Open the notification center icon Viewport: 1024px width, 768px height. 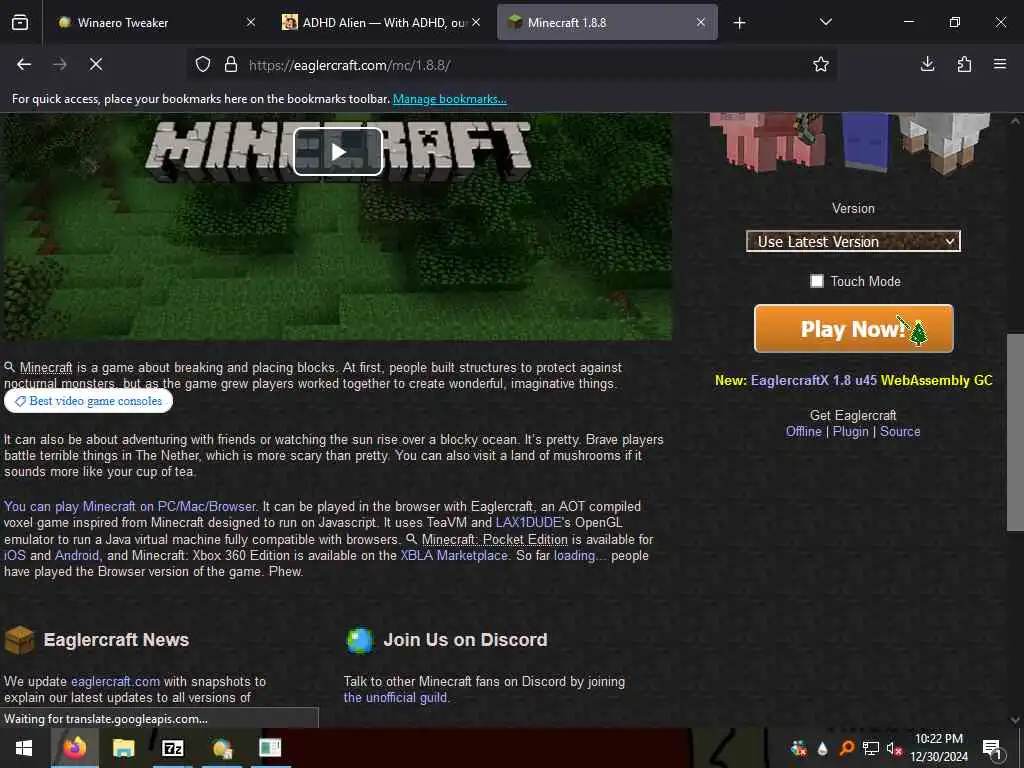[x=992, y=748]
